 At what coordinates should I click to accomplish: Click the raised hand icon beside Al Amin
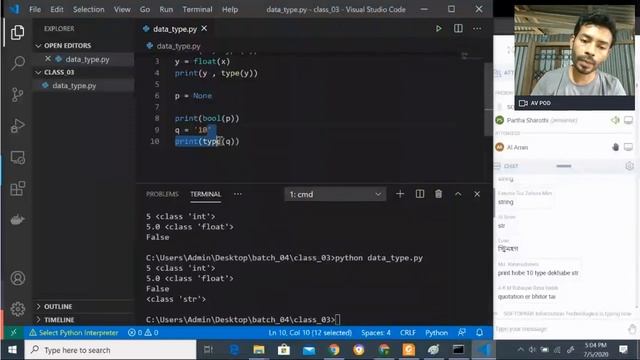[616, 147]
